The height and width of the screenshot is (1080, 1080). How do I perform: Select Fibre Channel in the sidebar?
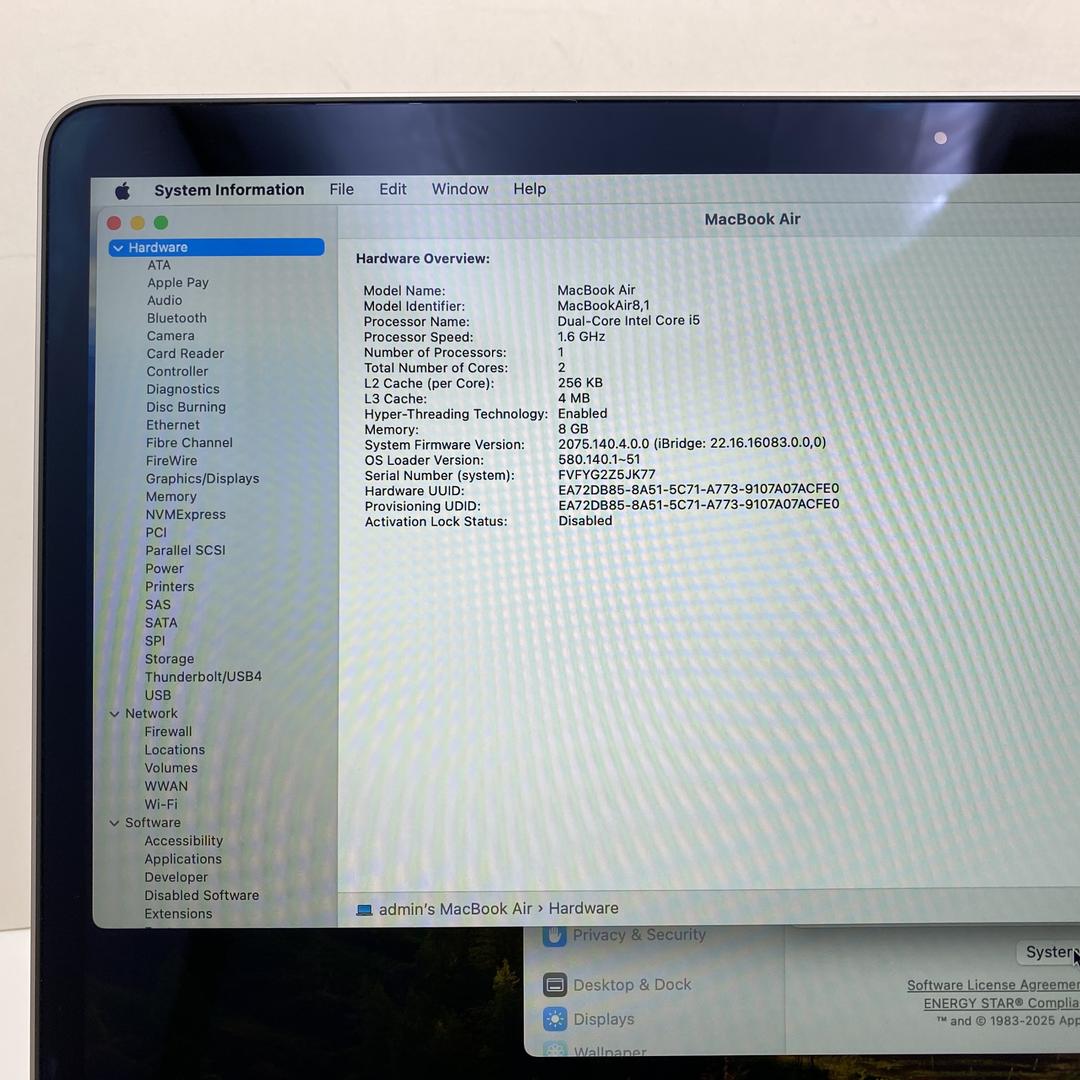(x=189, y=444)
